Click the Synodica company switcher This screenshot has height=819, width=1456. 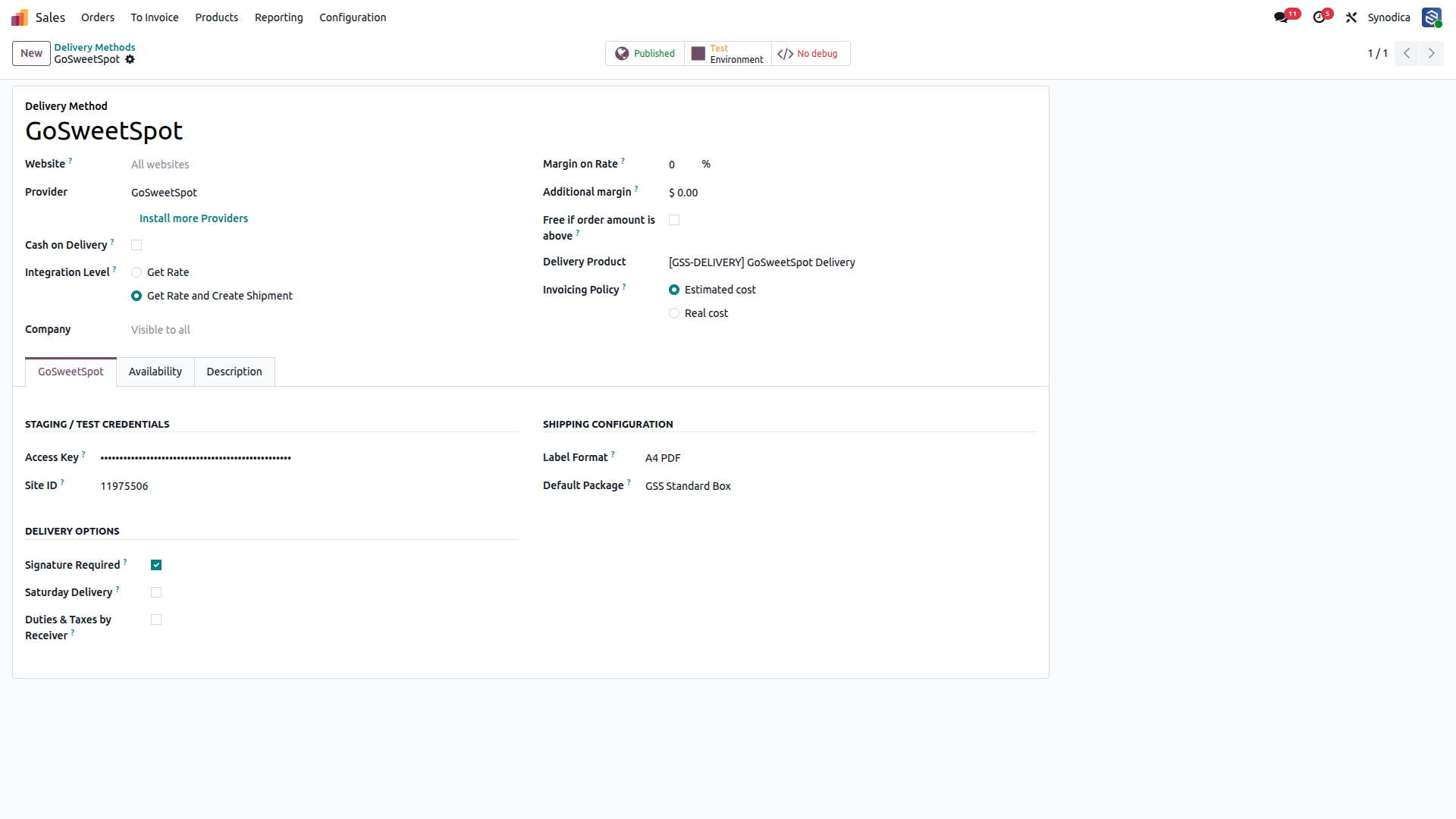coord(1389,17)
